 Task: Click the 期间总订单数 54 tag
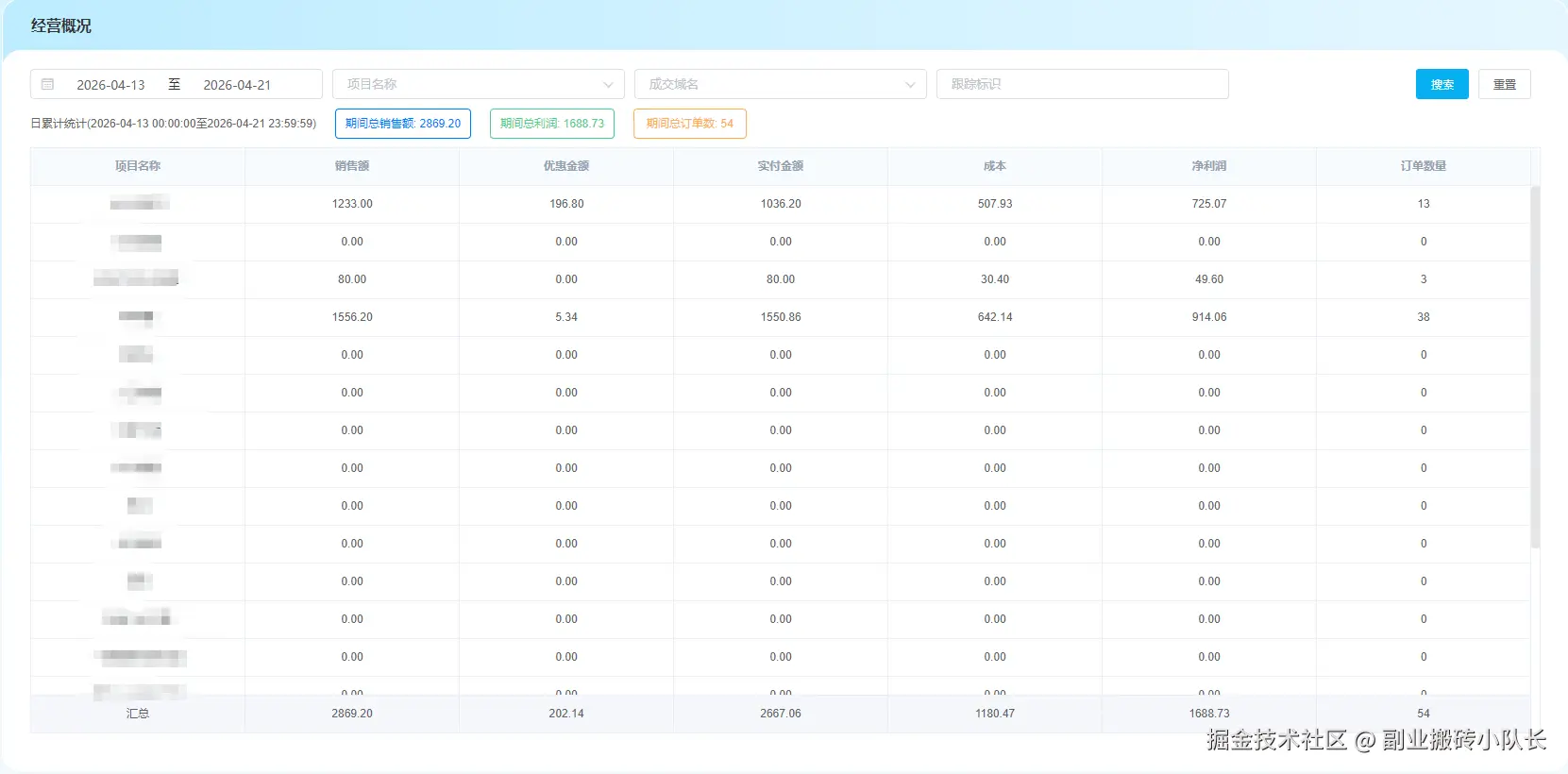(690, 124)
